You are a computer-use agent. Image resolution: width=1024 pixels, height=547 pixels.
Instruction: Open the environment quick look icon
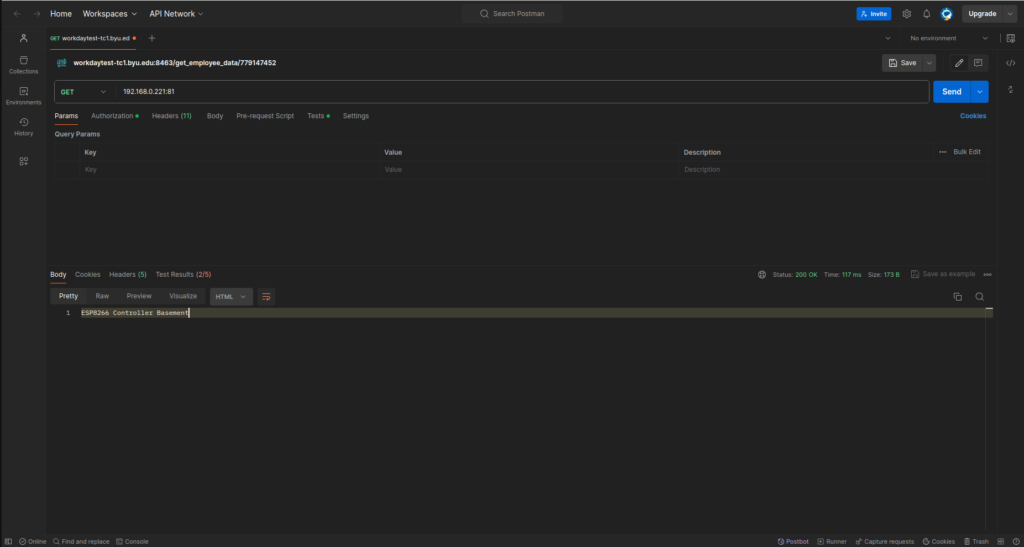(x=1011, y=39)
